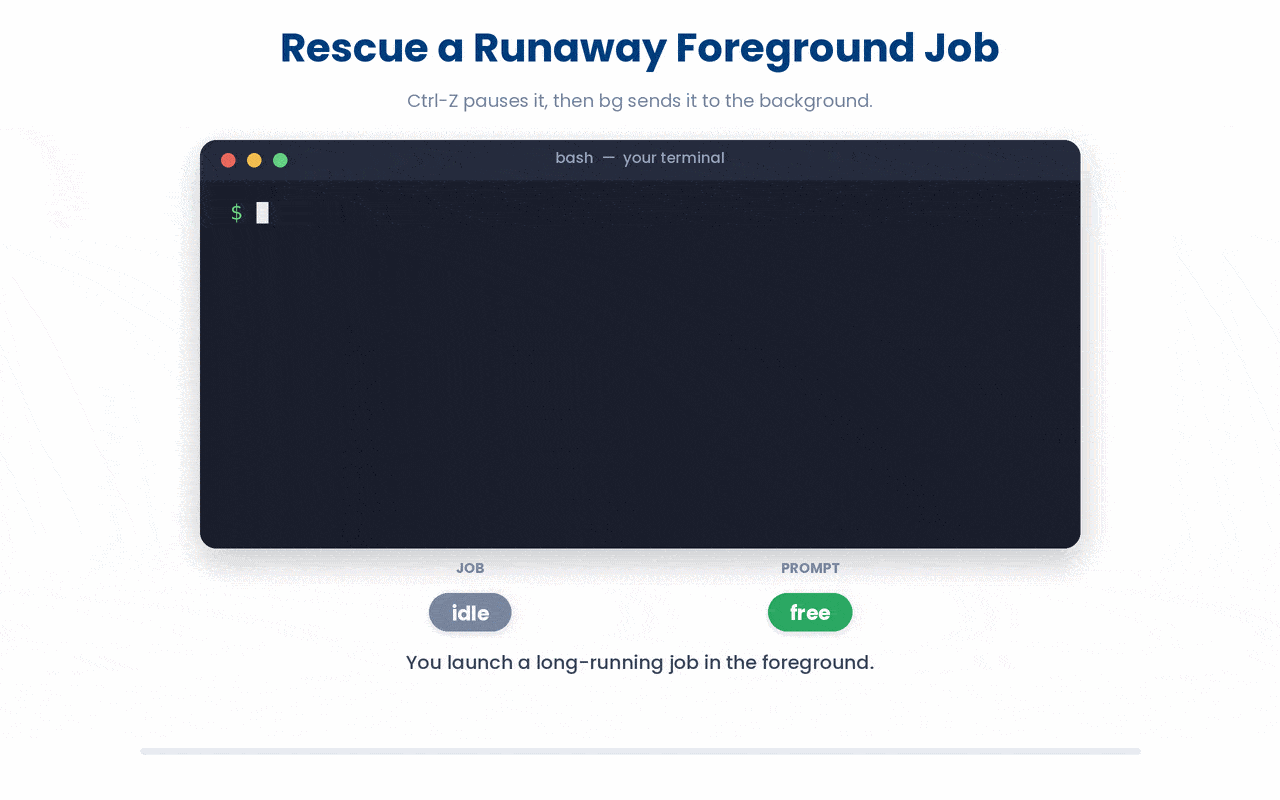
Task: Click the green maximize dot on terminal
Action: pos(280,160)
